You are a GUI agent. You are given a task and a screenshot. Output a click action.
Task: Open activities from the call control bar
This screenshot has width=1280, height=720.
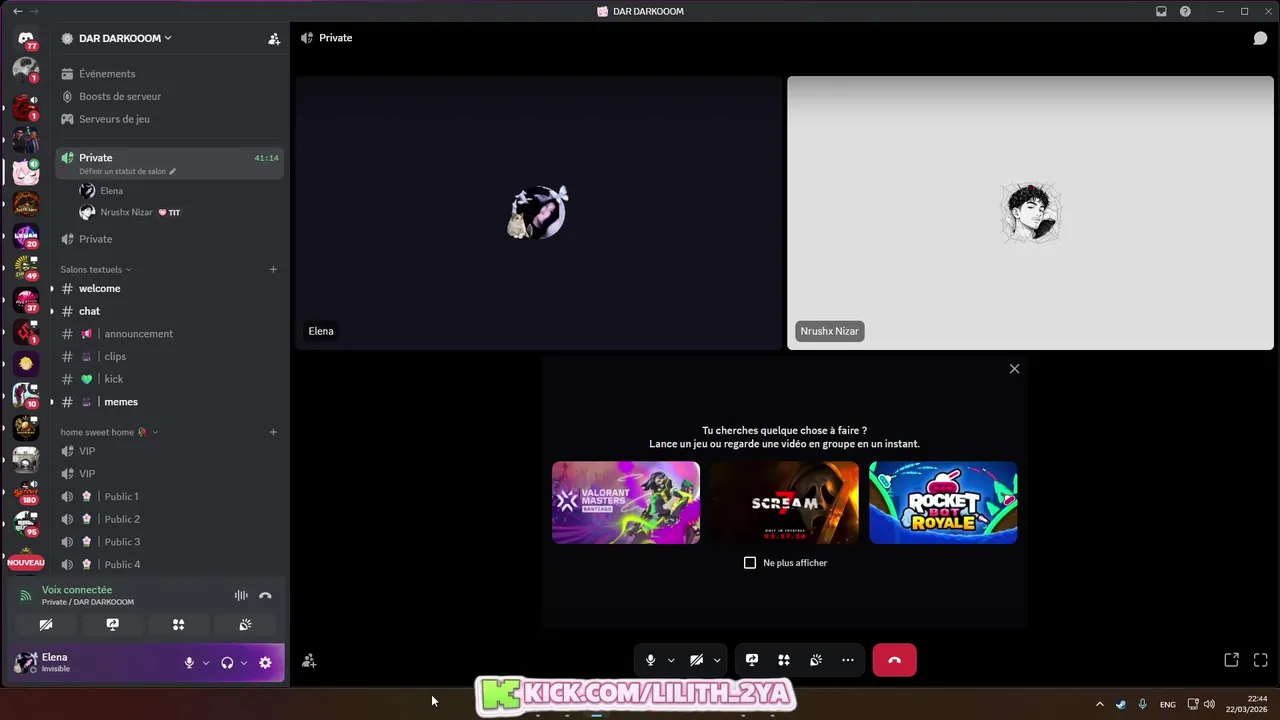(784, 660)
